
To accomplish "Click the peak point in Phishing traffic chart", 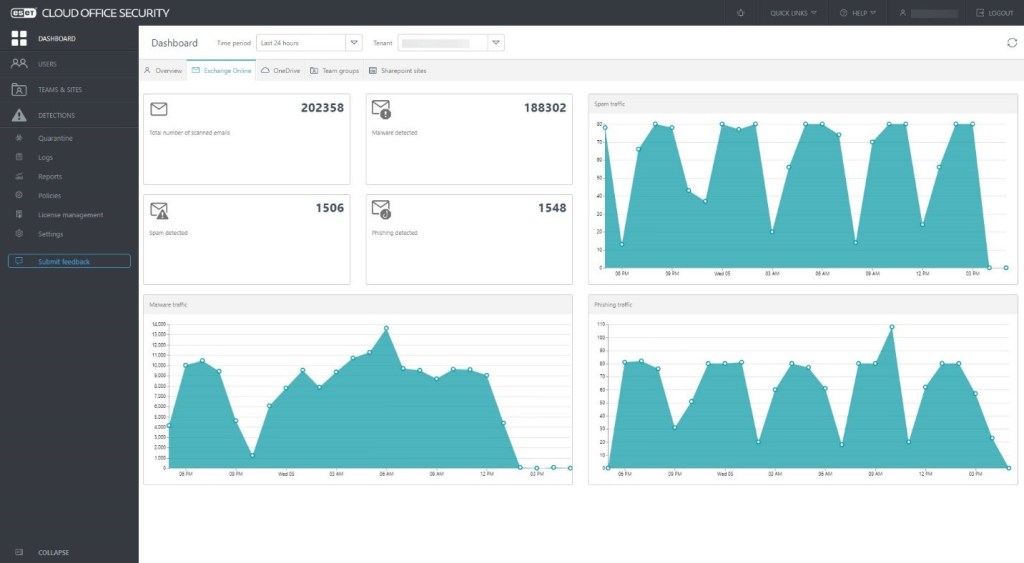I will [x=892, y=327].
